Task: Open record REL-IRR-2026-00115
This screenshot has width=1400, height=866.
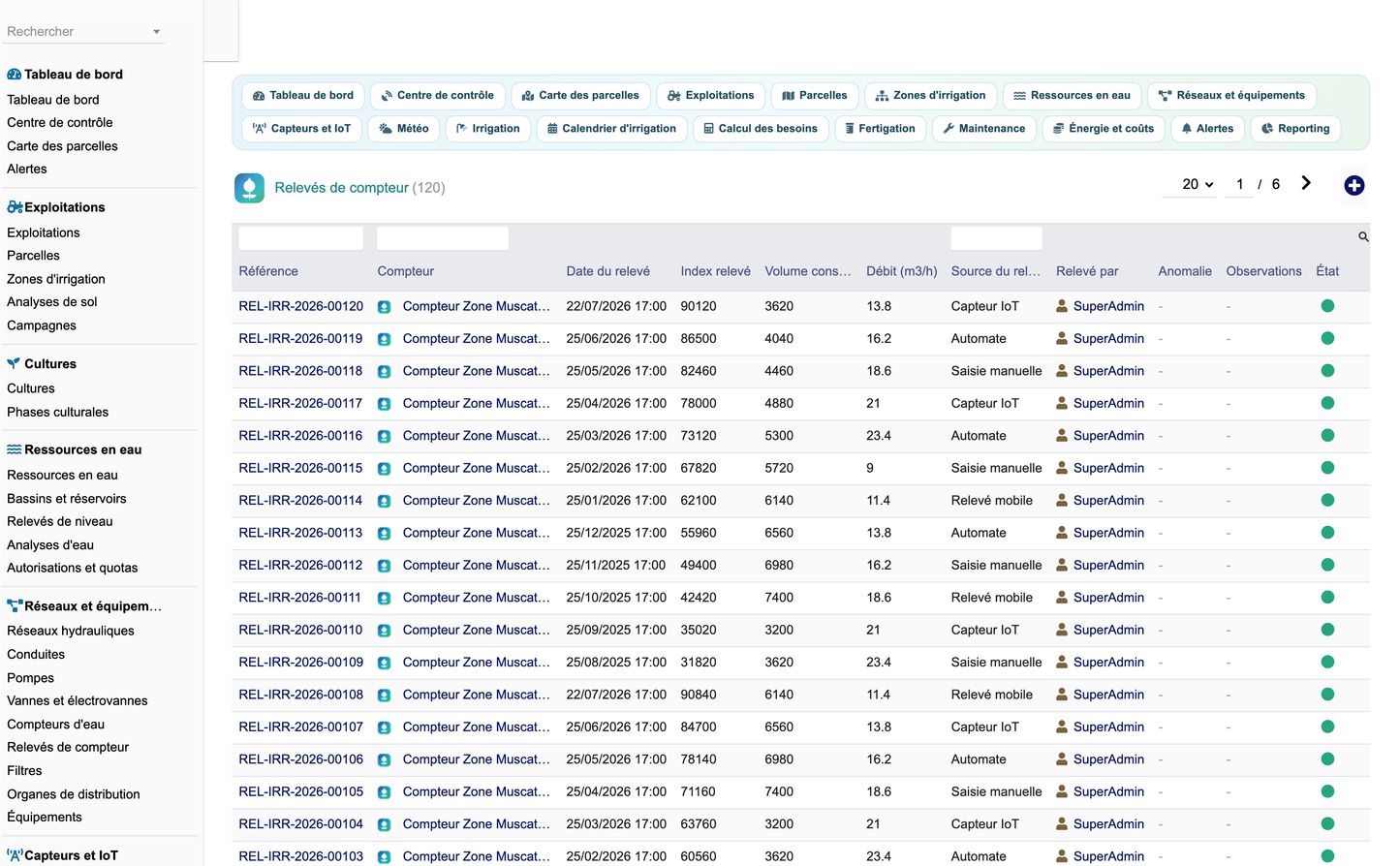Action: tap(300, 468)
